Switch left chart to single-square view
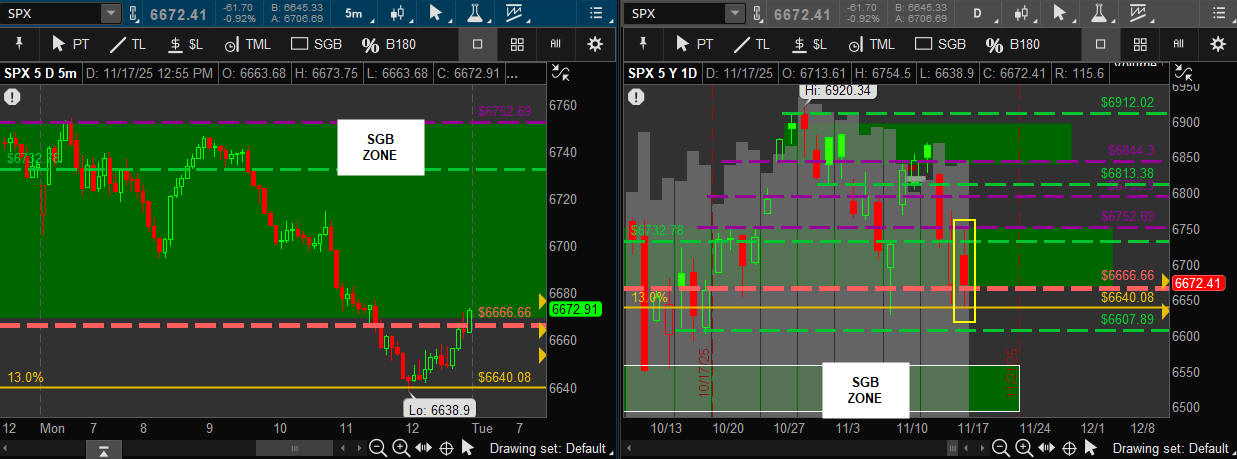The image size is (1237, 459). 478,44
